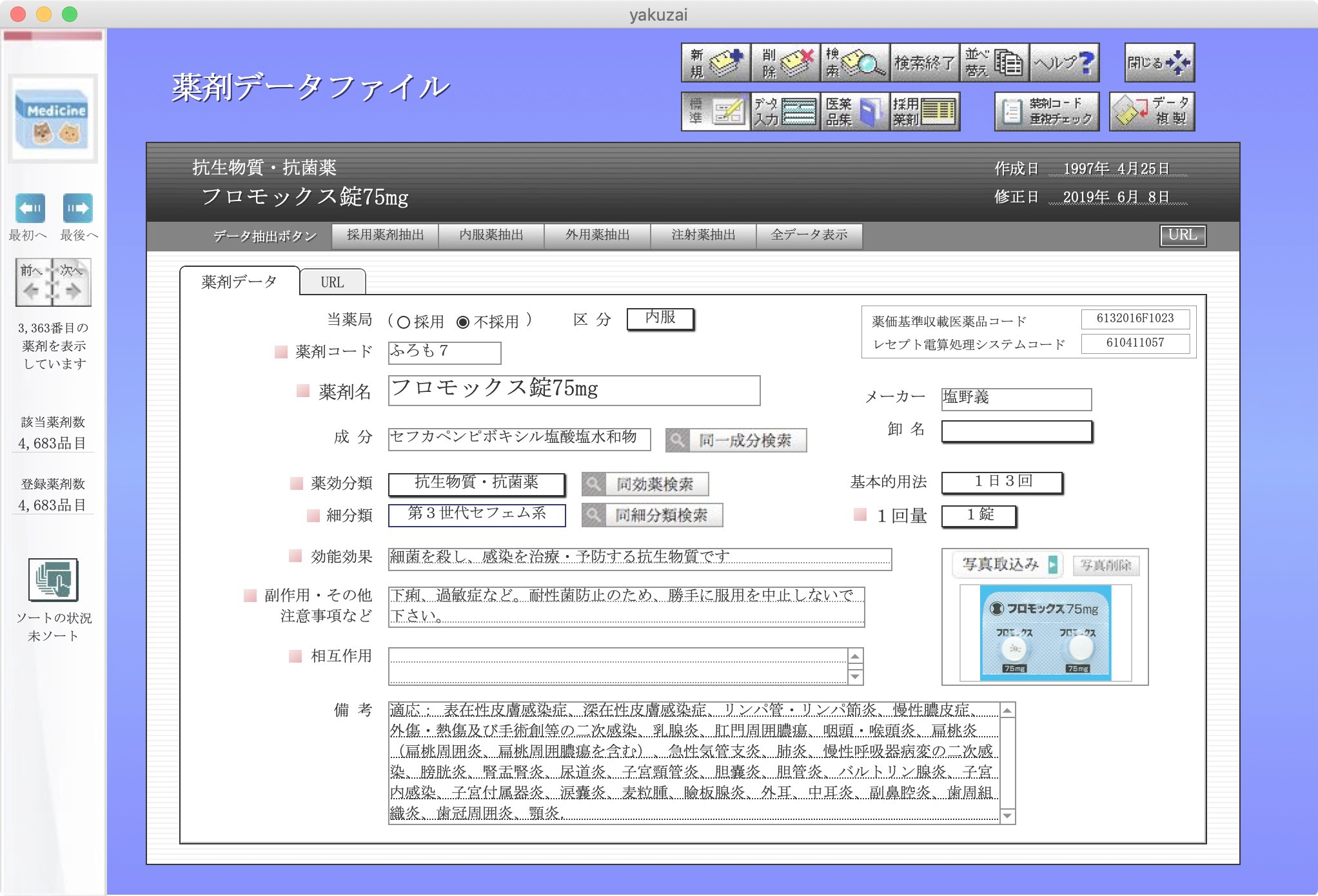
Task: Jump to the last record with 最後へ
Action: click(x=79, y=208)
